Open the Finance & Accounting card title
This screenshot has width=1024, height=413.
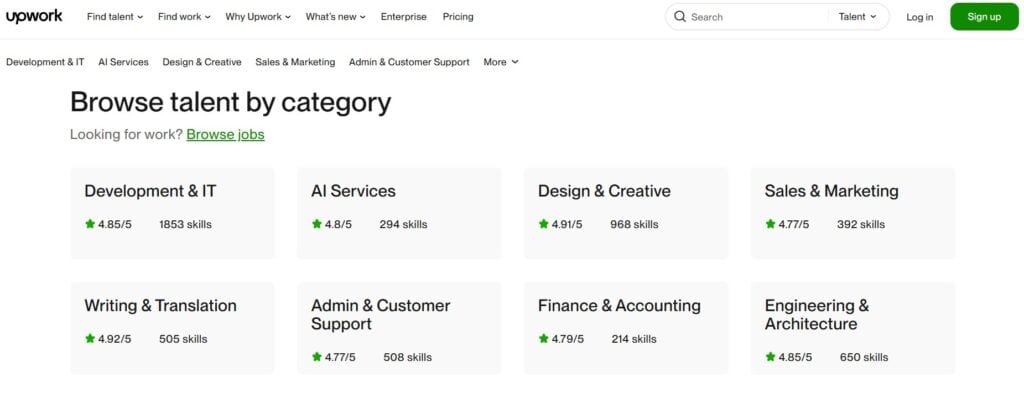[x=619, y=306]
